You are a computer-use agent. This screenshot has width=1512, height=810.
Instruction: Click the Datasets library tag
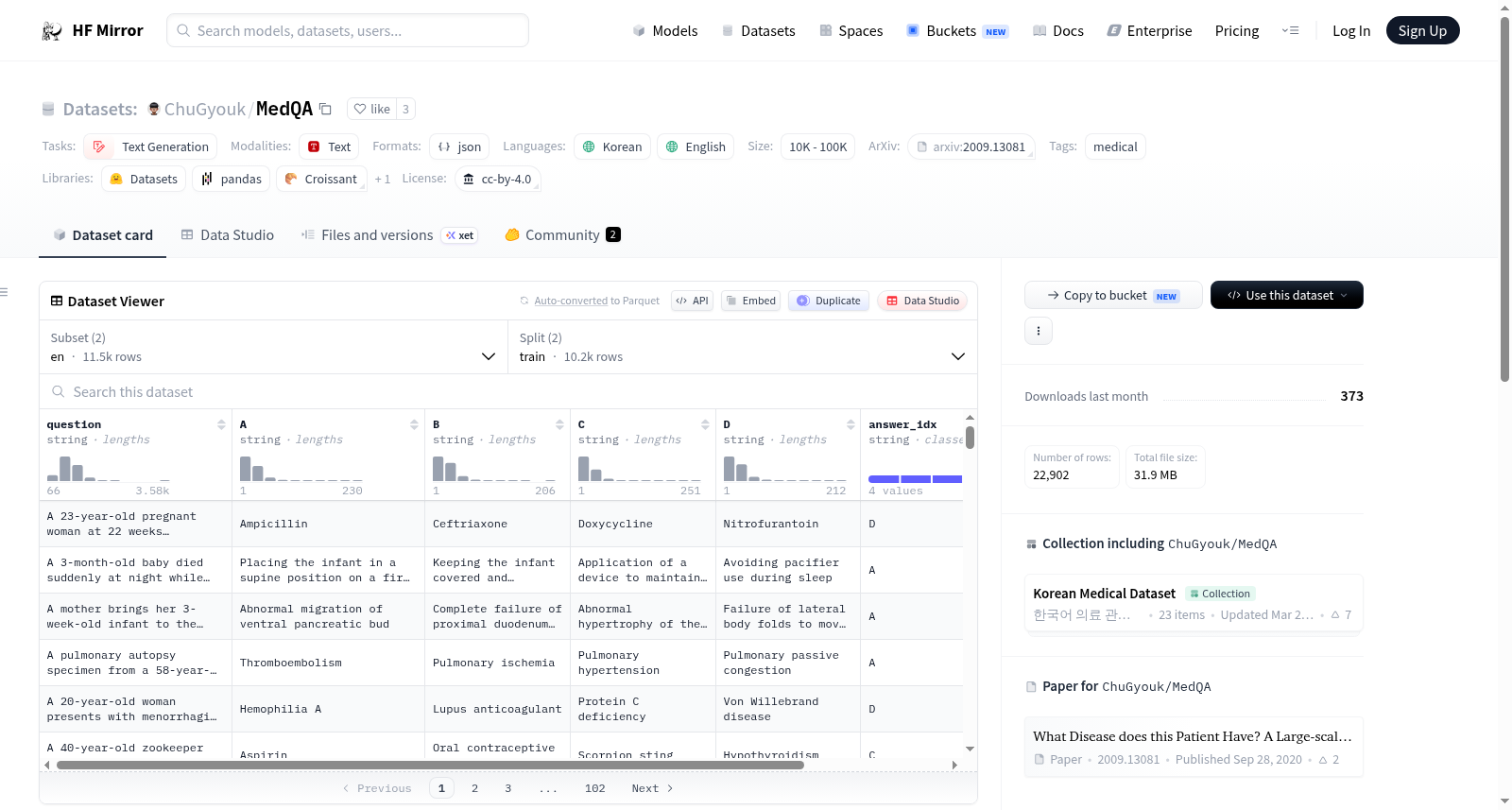click(144, 179)
